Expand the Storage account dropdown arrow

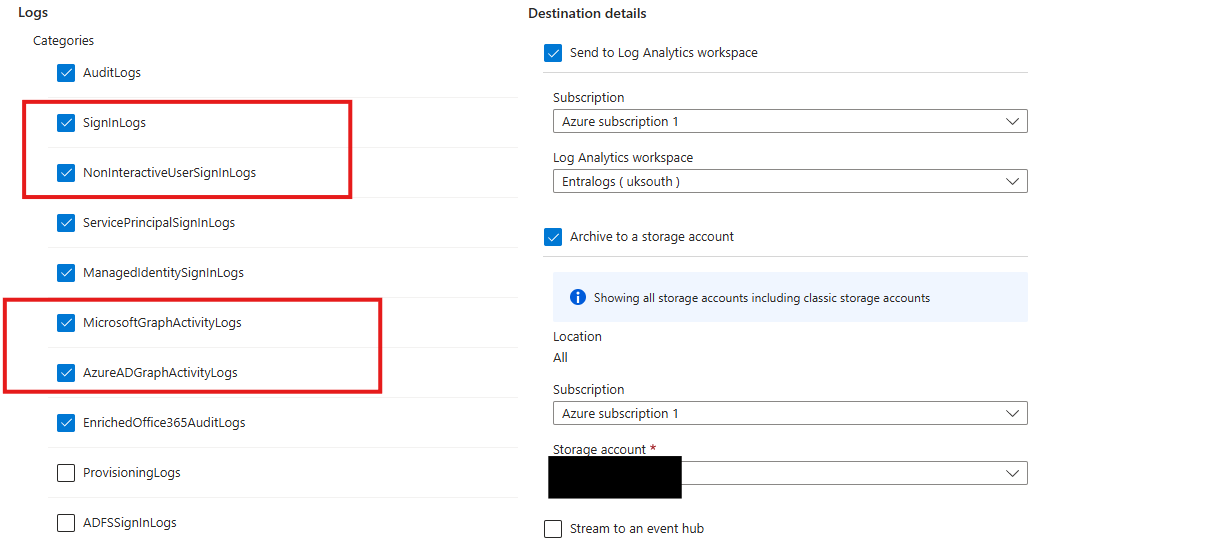pyautogui.click(x=1012, y=473)
